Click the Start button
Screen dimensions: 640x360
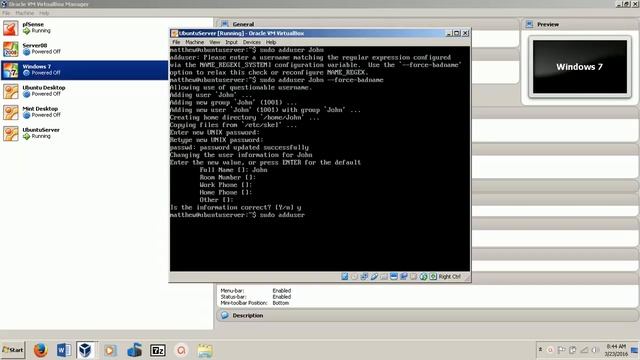point(13,350)
